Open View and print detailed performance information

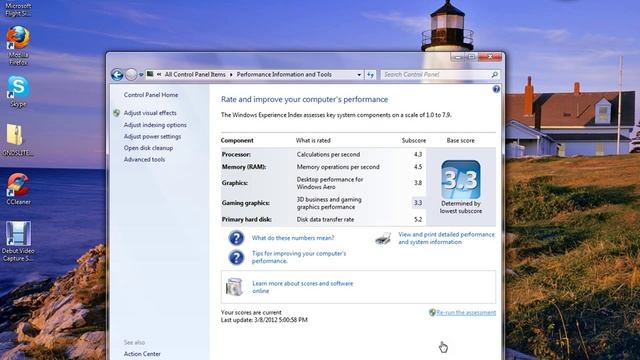coord(447,238)
